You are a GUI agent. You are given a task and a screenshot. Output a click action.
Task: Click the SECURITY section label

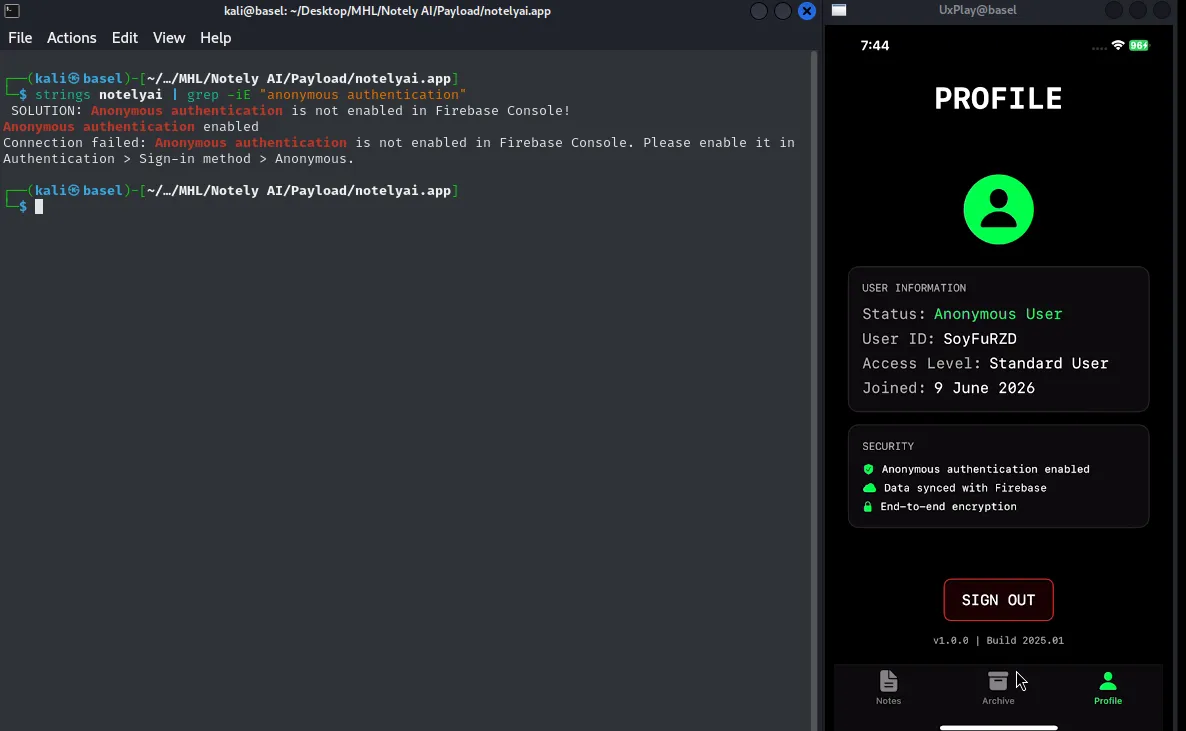click(888, 446)
